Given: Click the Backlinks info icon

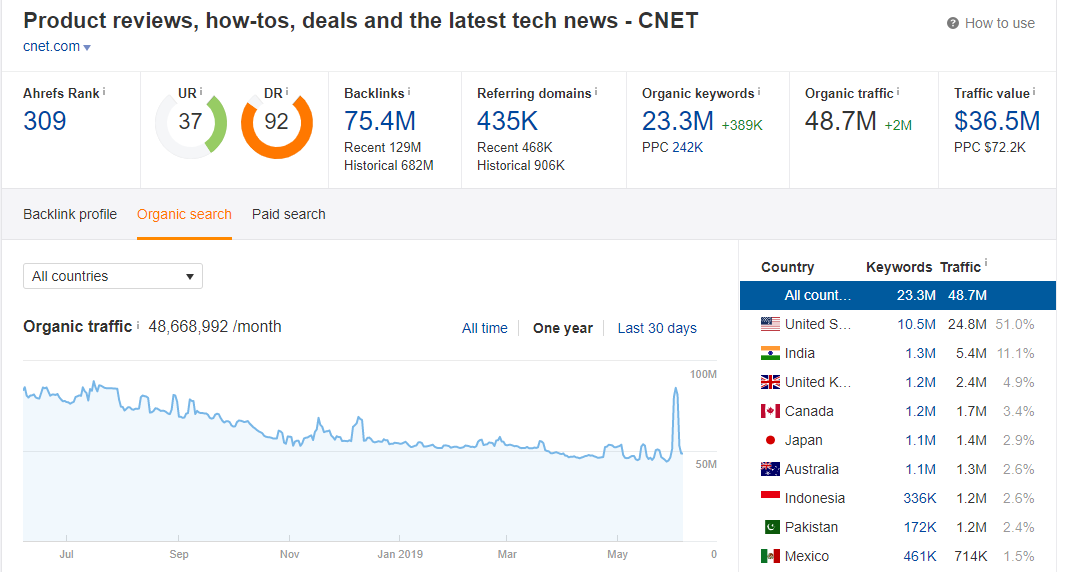Looking at the screenshot, I should (x=409, y=91).
